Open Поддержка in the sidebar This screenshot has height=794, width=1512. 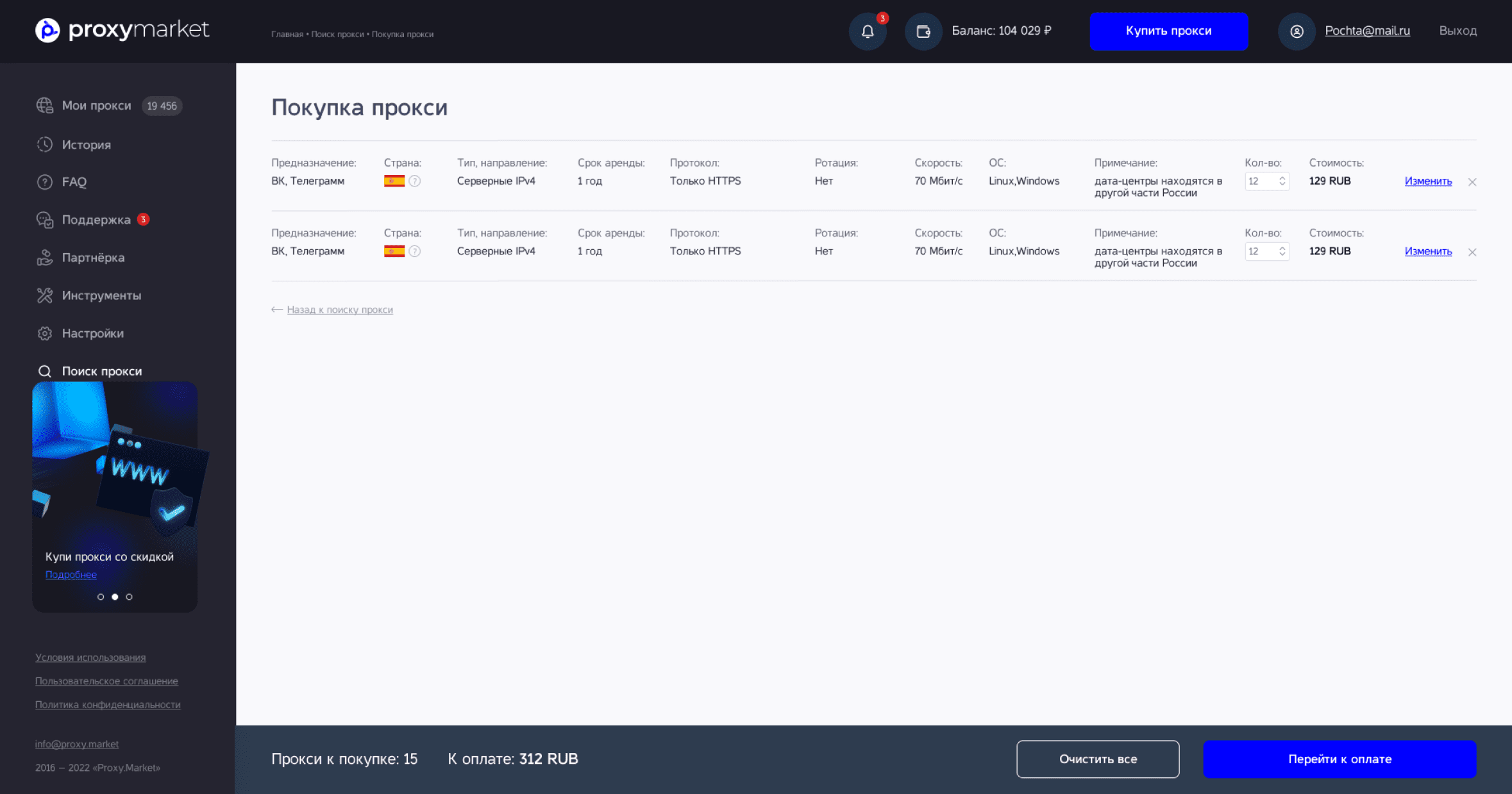coord(96,220)
